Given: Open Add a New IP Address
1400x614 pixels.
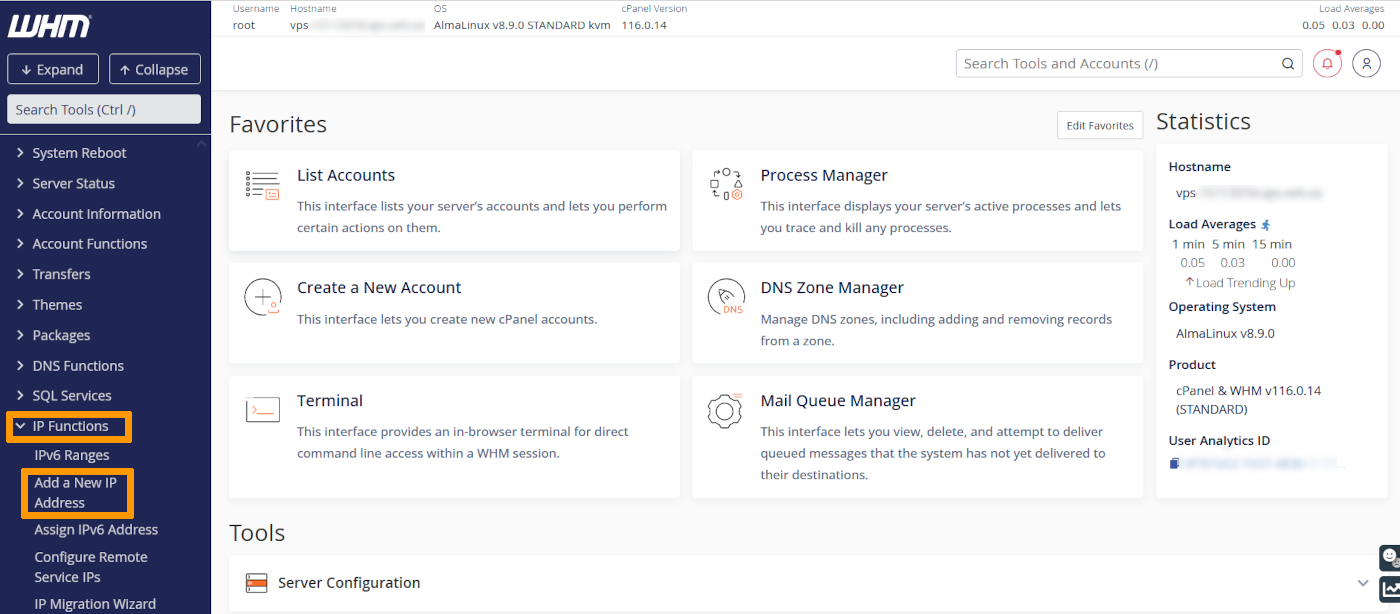Looking at the screenshot, I should click(76, 493).
